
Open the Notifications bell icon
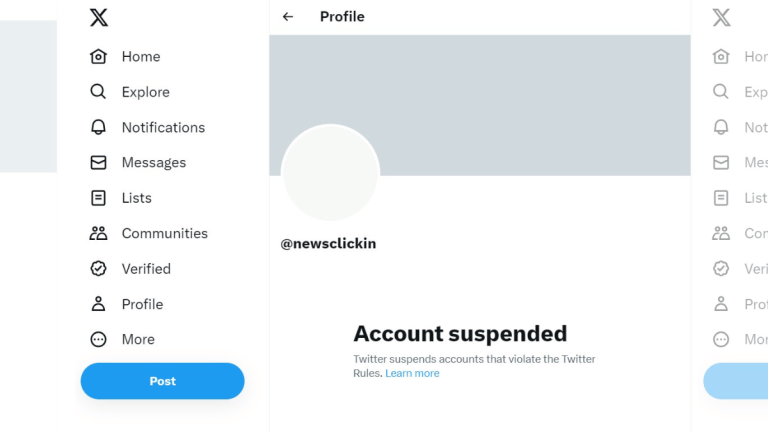pos(98,127)
